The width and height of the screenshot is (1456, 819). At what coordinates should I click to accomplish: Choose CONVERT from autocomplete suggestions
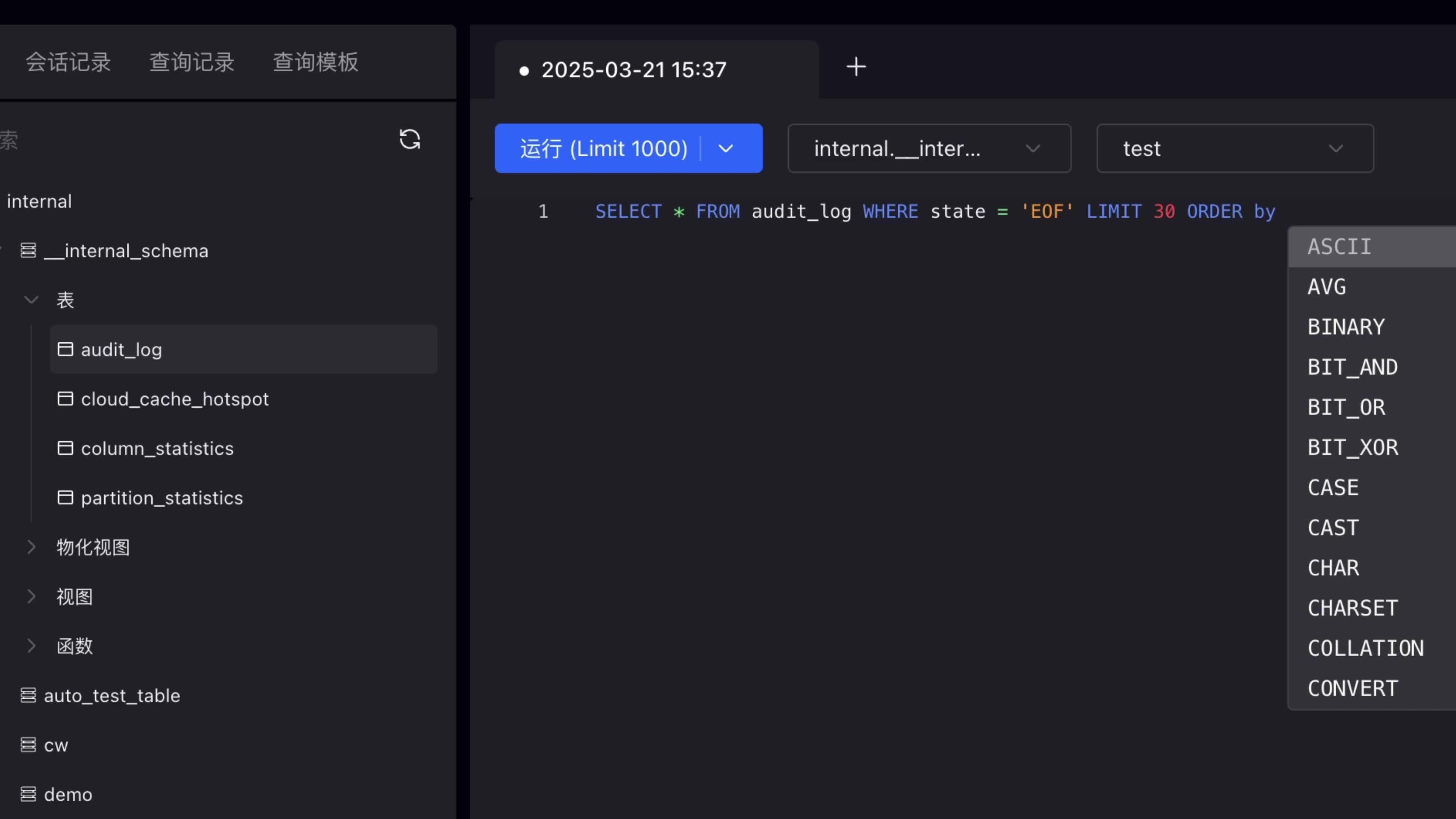coord(1372,688)
